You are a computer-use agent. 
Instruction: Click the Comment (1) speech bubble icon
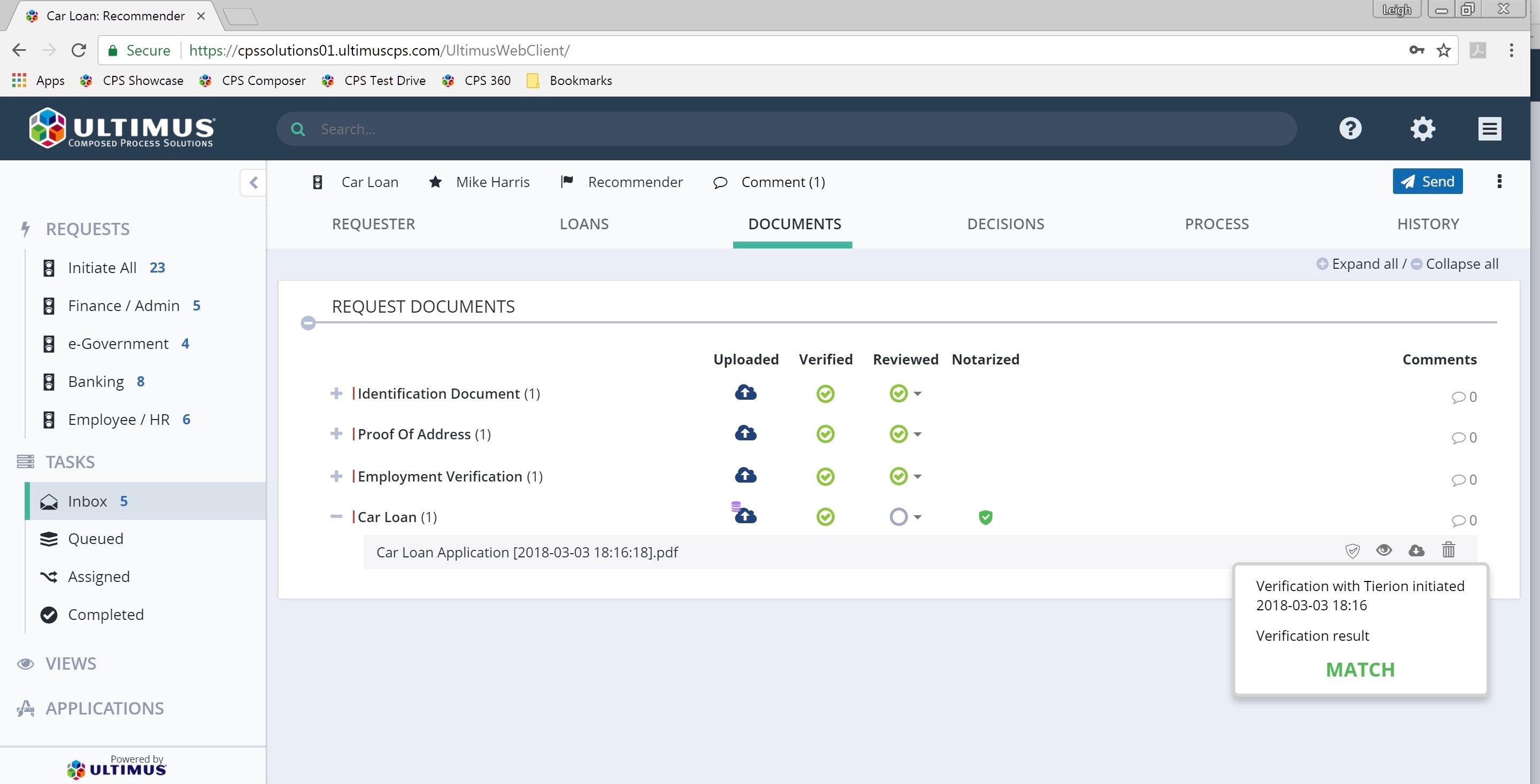coord(720,182)
